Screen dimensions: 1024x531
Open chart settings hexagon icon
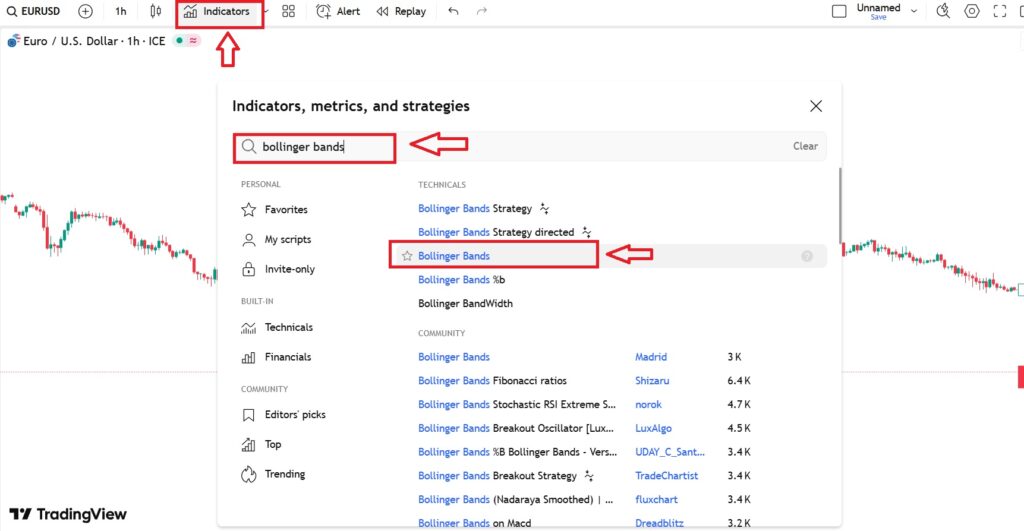click(x=971, y=12)
